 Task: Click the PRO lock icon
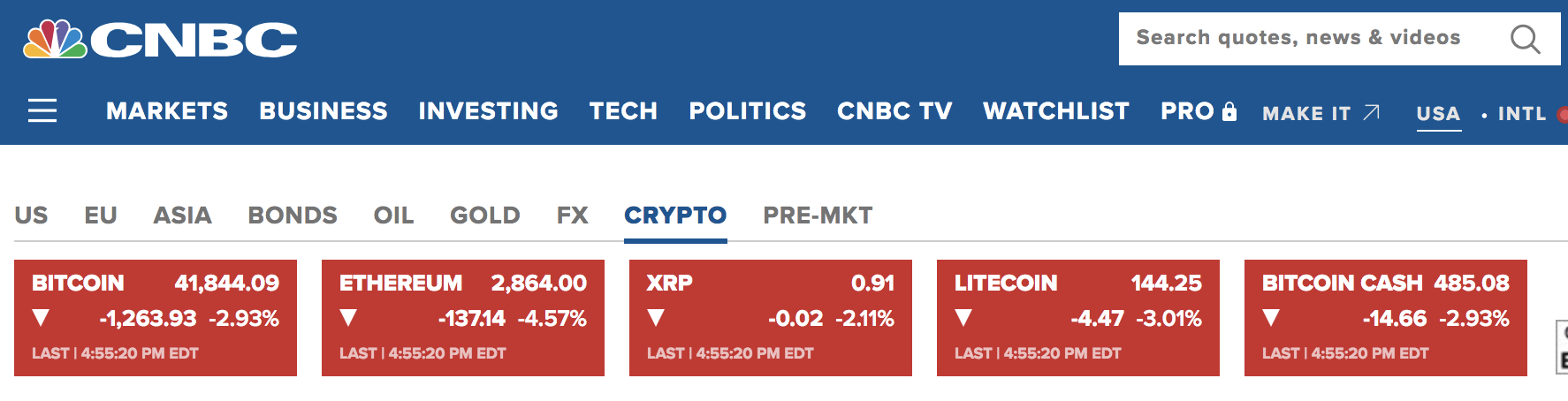(x=1229, y=111)
